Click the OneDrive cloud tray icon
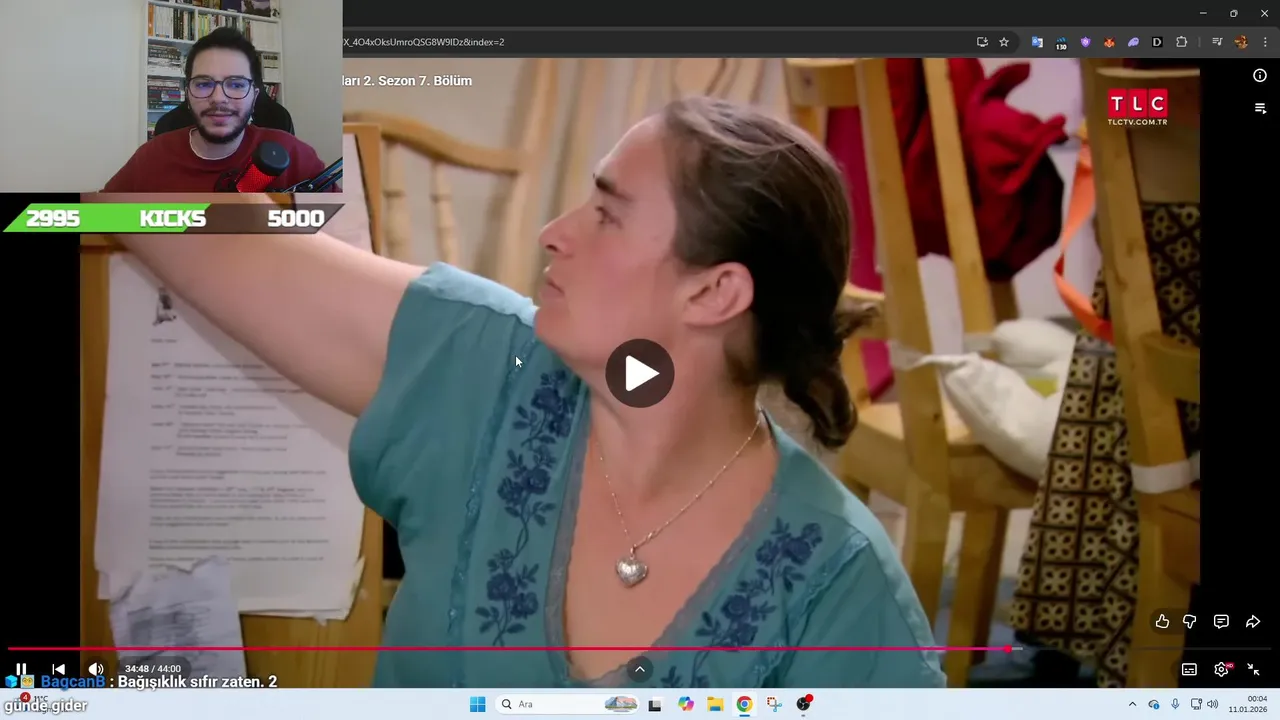 1154,704
